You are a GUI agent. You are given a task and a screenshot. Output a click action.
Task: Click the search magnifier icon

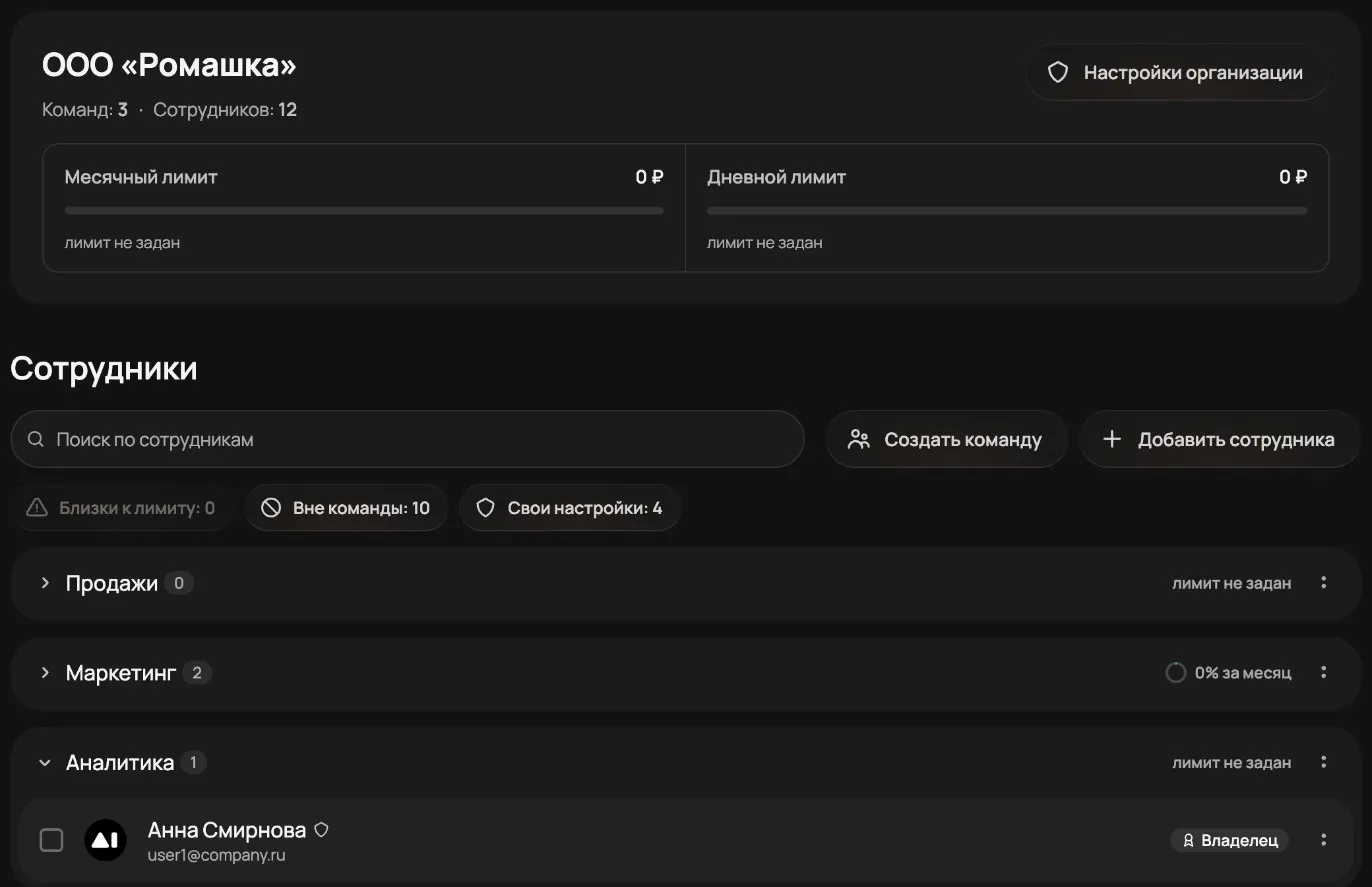click(x=35, y=439)
